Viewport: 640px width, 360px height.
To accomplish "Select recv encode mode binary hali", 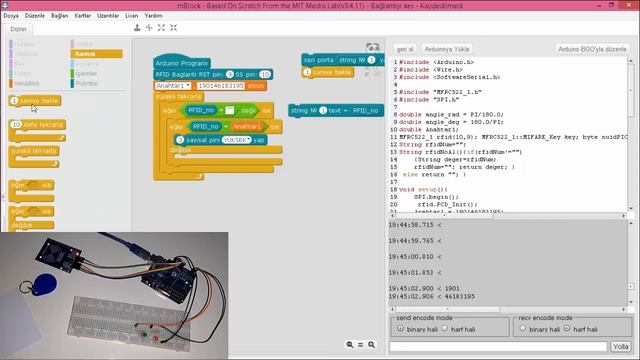I will click(x=523, y=328).
